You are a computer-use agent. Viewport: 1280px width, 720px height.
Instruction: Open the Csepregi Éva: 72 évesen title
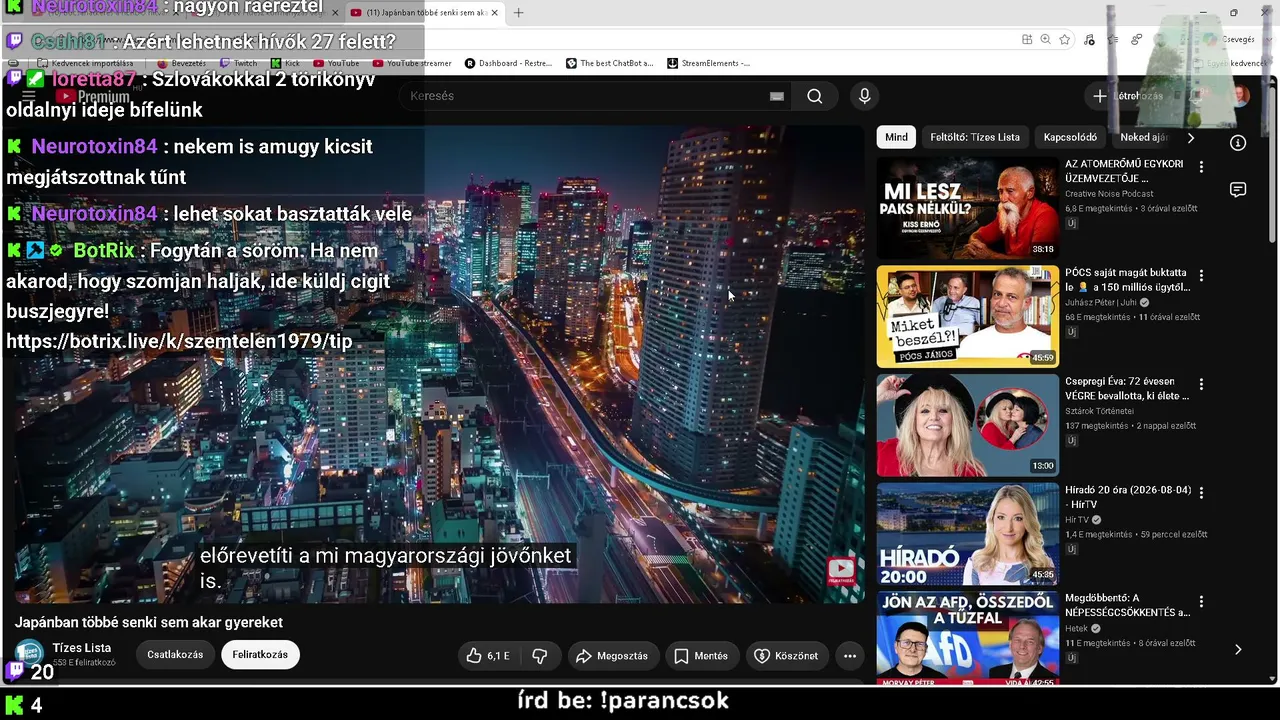click(1127, 388)
